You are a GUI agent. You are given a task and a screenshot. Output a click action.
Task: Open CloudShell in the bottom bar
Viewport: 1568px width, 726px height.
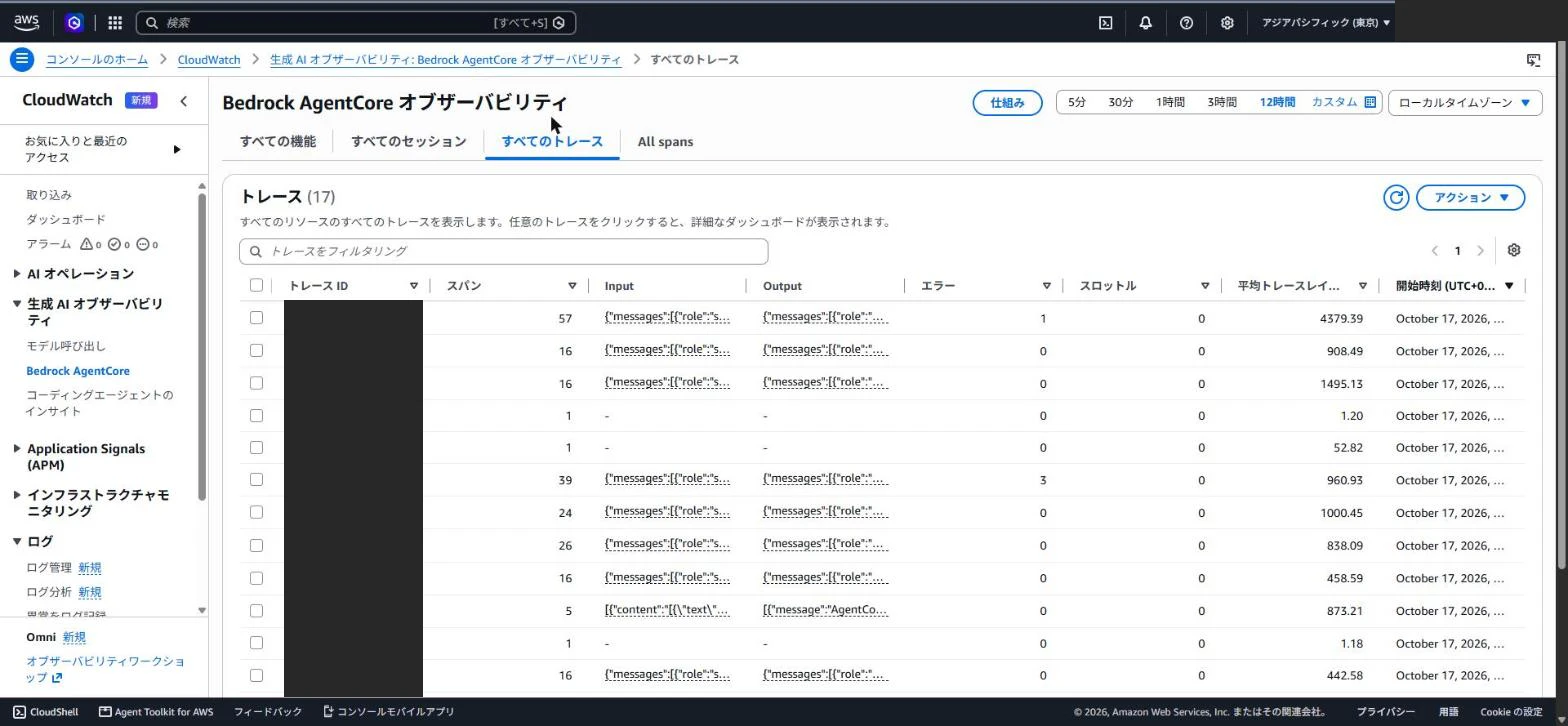point(45,712)
